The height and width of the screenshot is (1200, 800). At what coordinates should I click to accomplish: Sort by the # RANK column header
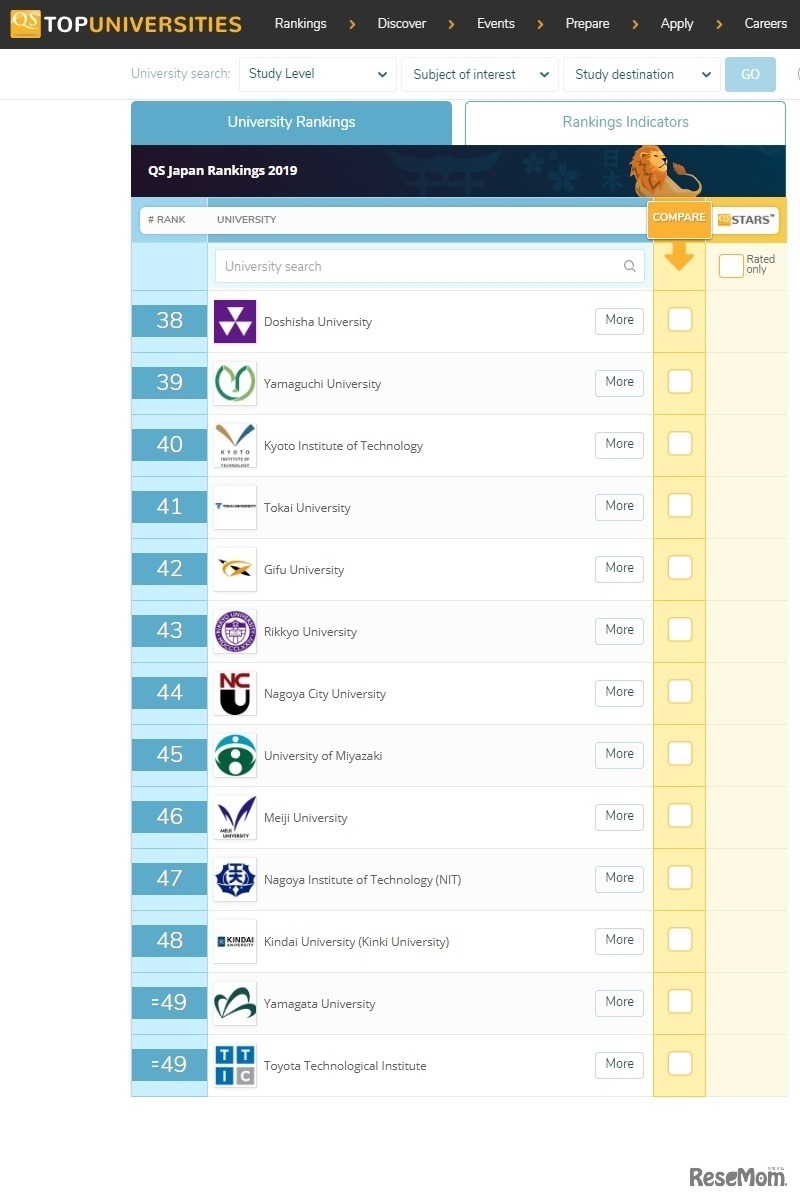point(167,220)
